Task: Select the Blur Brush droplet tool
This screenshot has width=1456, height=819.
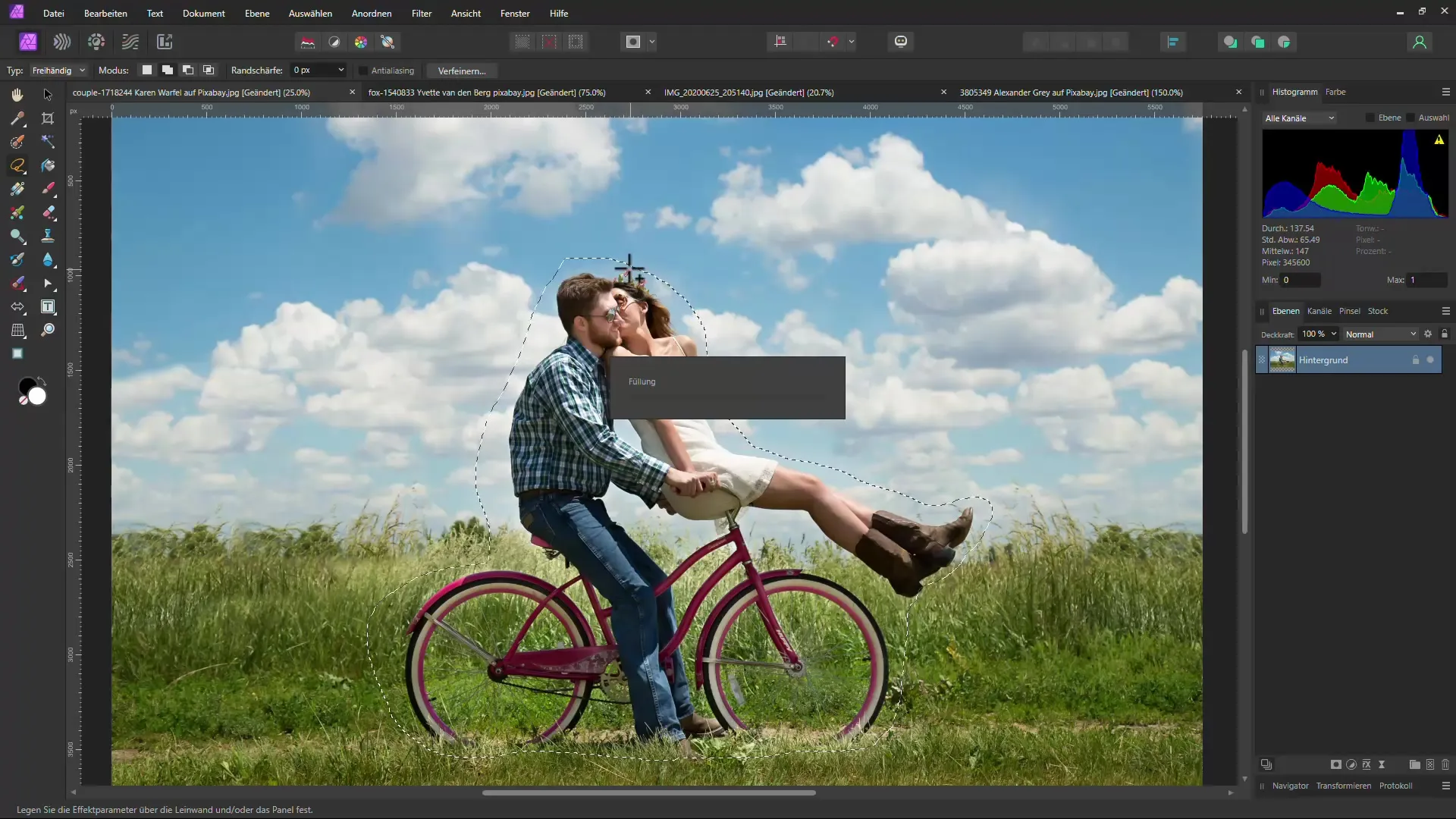Action: [48, 259]
